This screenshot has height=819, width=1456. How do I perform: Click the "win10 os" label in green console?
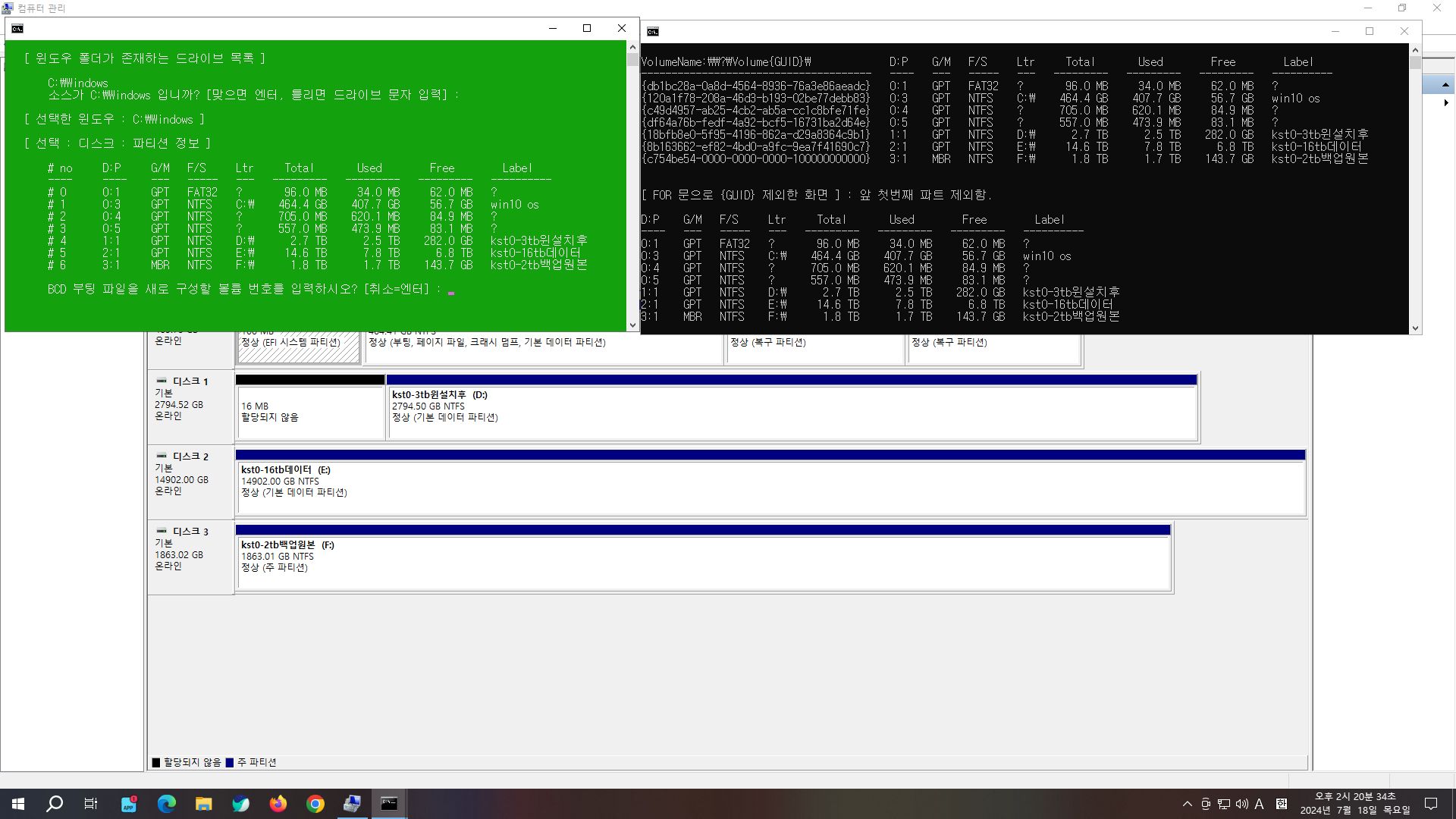[x=515, y=204]
